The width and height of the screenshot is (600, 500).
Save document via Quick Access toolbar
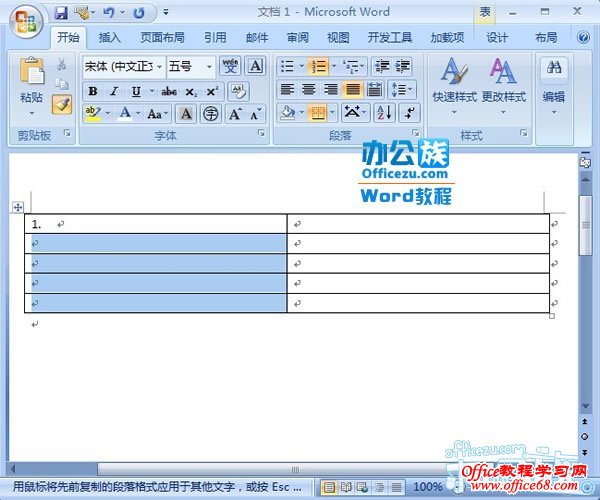click(x=61, y=13)
